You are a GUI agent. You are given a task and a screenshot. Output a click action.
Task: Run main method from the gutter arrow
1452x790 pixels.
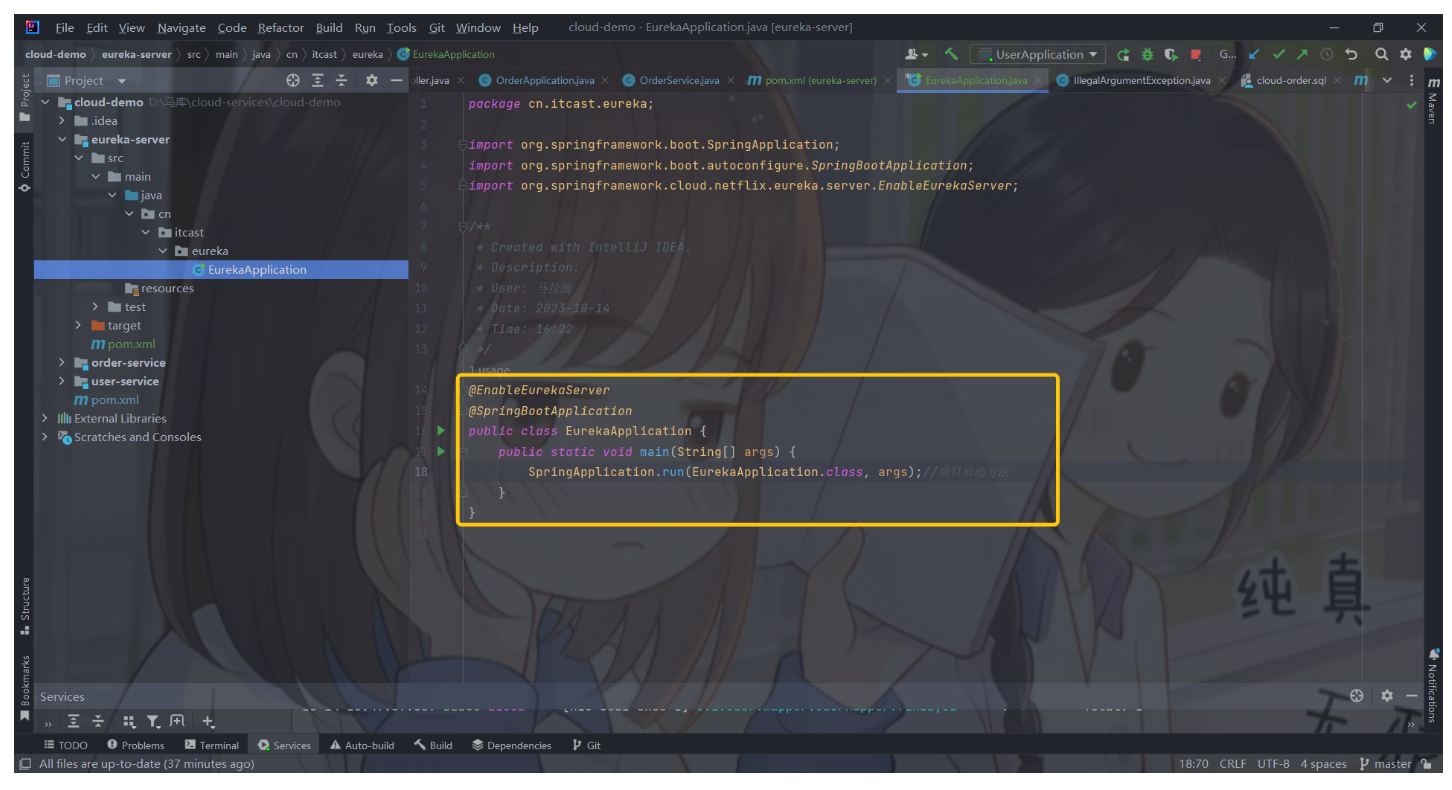pos(441,451)
